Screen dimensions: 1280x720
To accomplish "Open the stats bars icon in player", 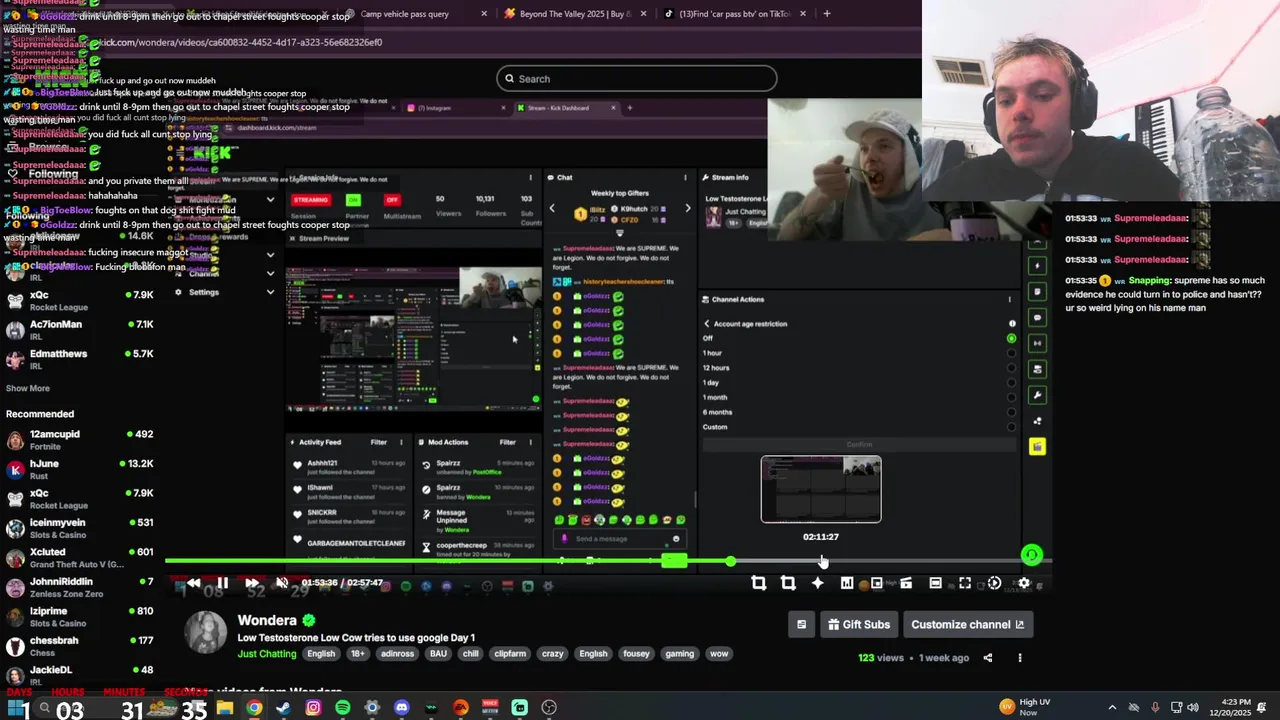I will pyautogui.click(x=846, y=583).
